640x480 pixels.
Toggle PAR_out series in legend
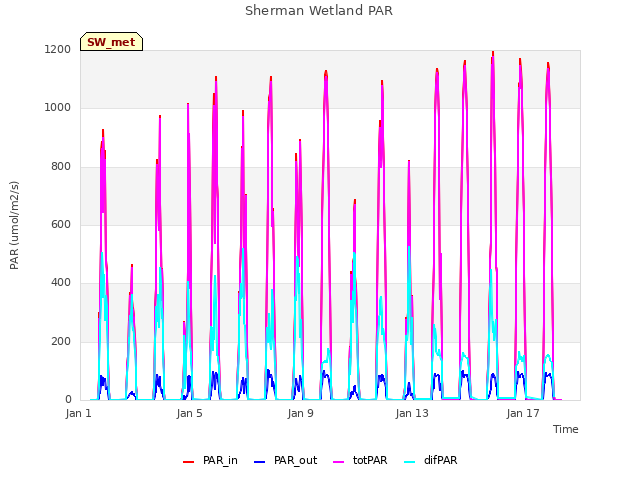pos(285,460)
